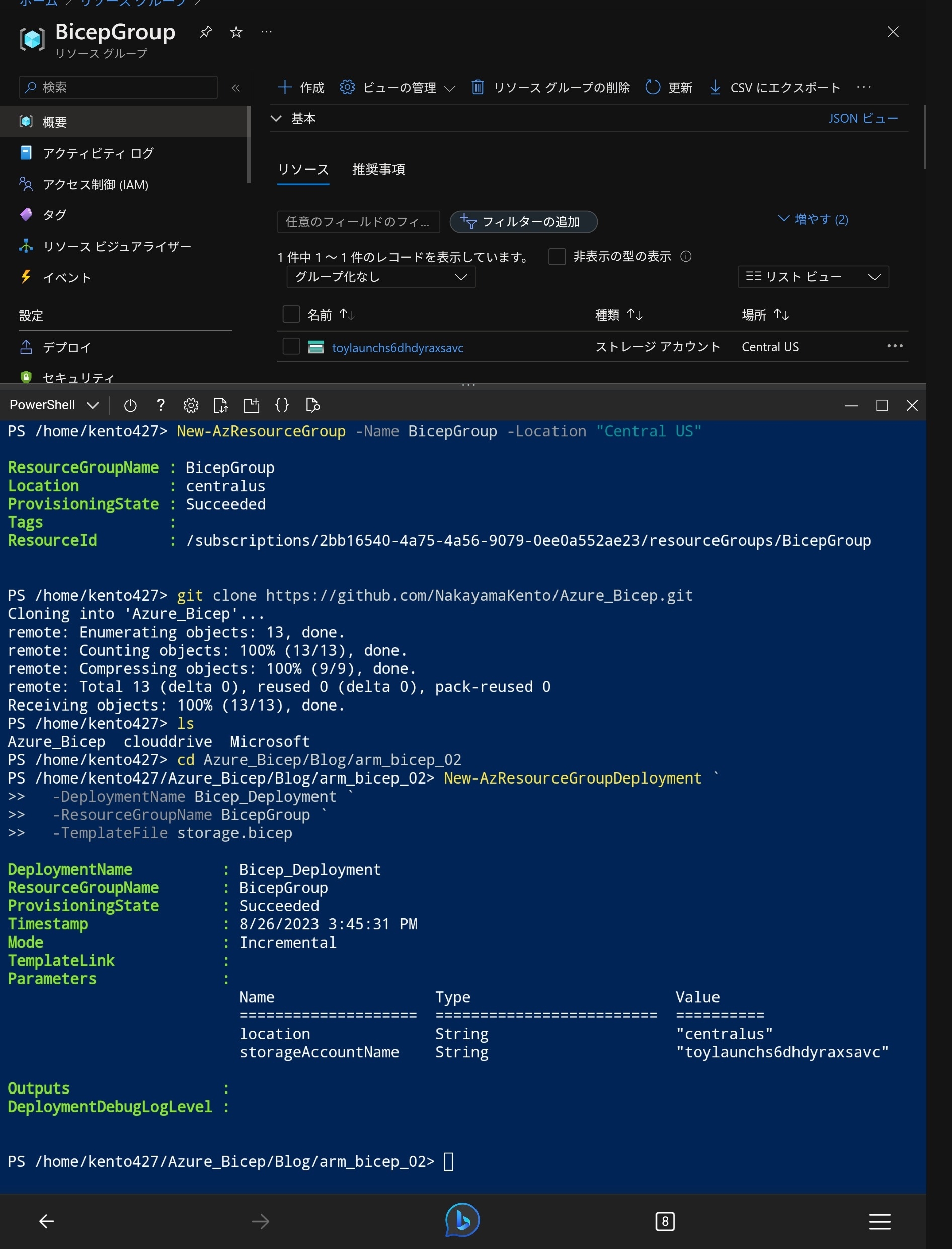Toggle 非表示の型の表示 checkbox
The height and width of the screenshot is (1249, 952).
557,256
